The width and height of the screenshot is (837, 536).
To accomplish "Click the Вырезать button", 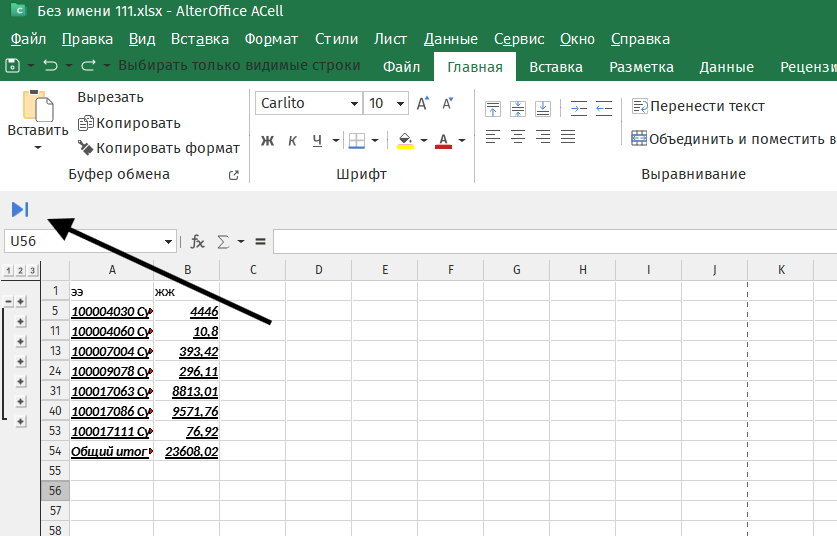I will coord(110,97).
